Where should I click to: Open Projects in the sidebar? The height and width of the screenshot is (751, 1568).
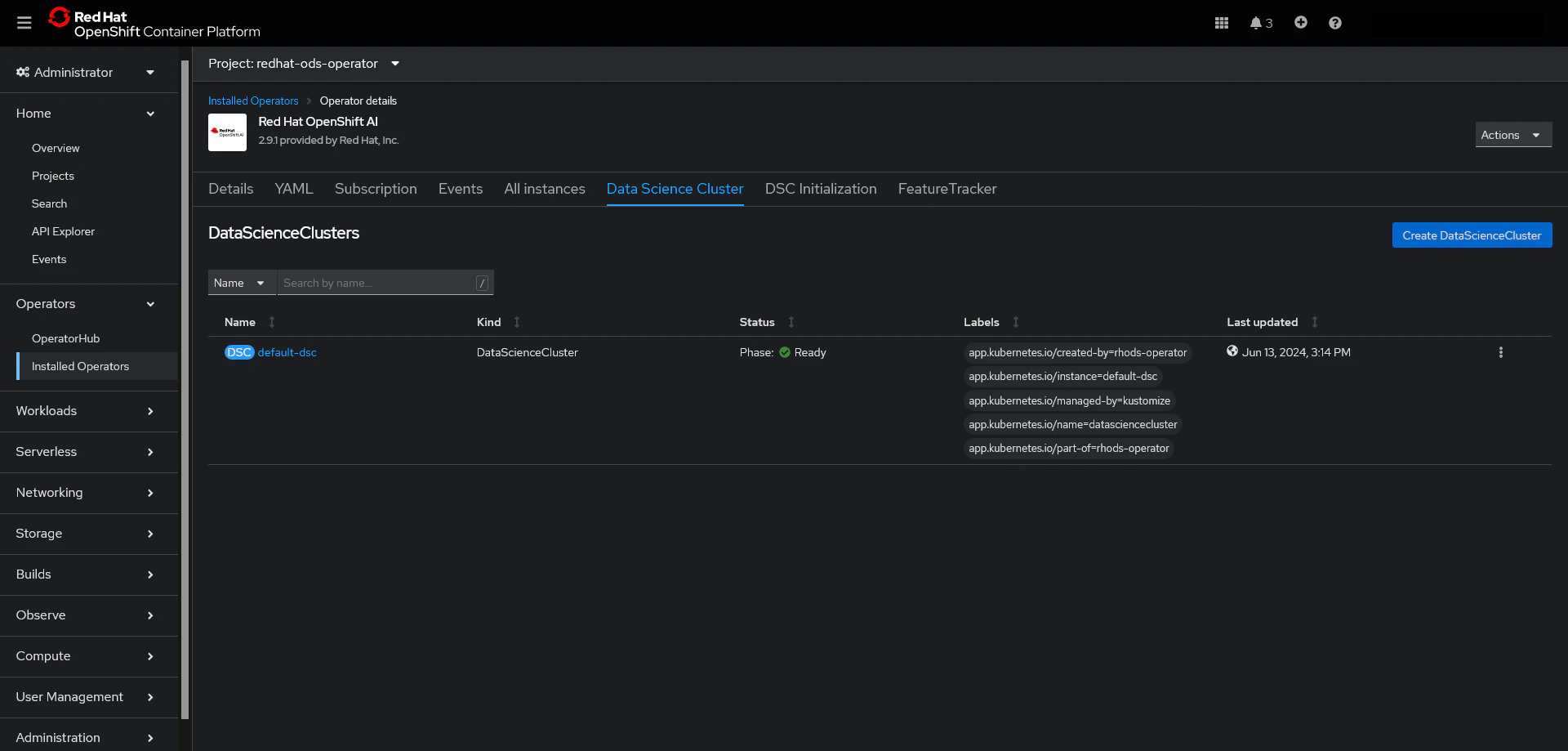click(53, 176)
